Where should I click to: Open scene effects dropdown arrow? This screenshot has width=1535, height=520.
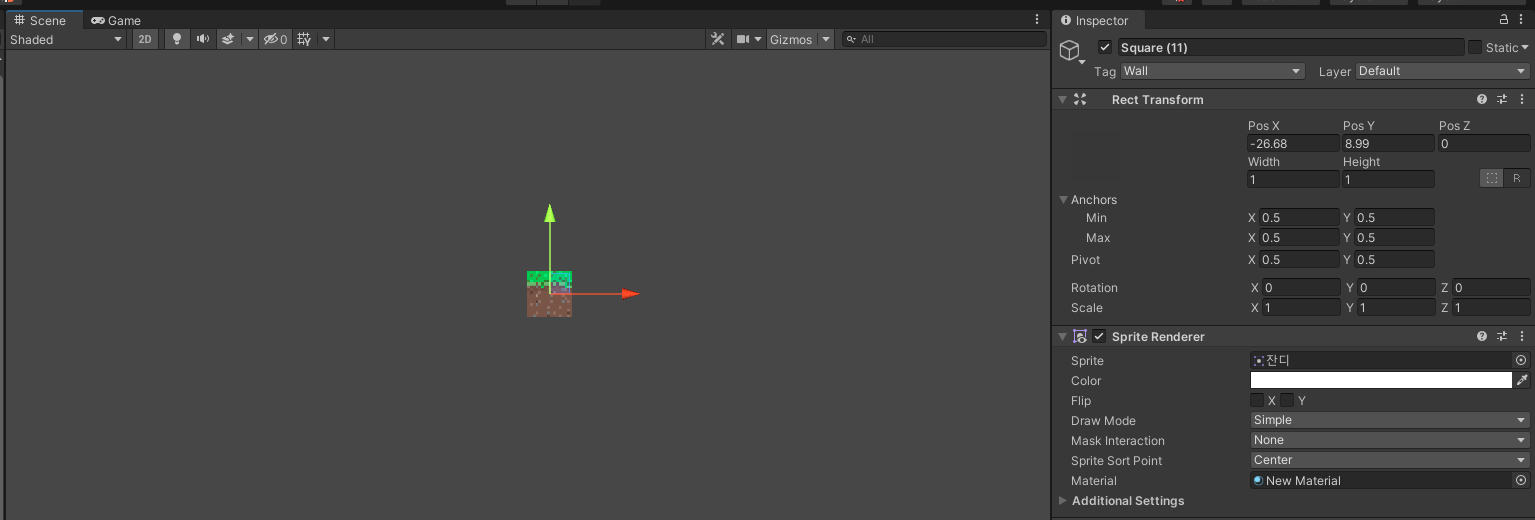coord(250,39)
